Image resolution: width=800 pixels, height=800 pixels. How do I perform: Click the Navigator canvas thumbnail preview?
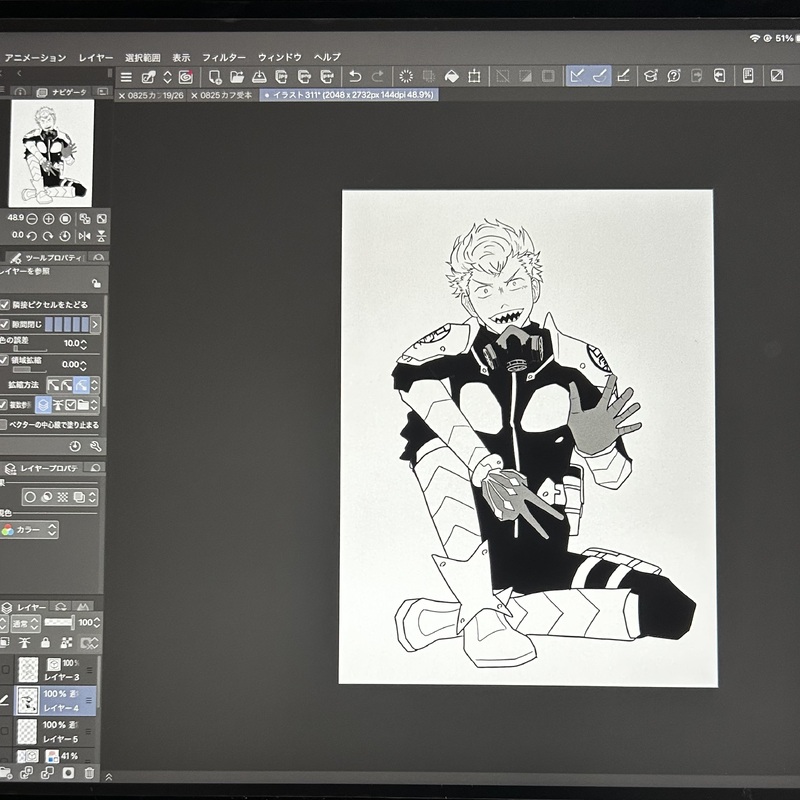click(52, 153)
